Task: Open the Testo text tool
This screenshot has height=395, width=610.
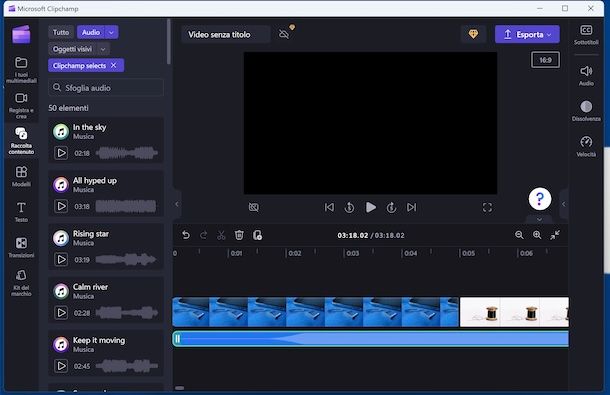Action: [21, 212]
